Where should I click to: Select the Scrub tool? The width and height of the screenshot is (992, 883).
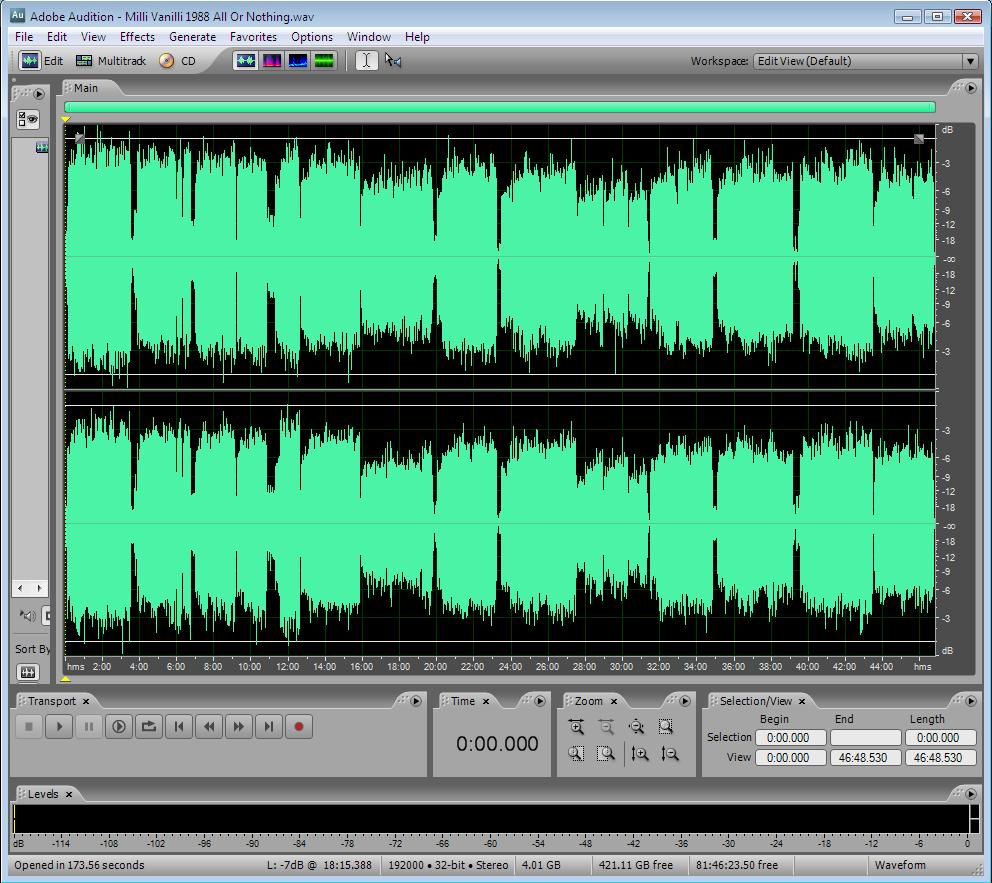(393, 61)
